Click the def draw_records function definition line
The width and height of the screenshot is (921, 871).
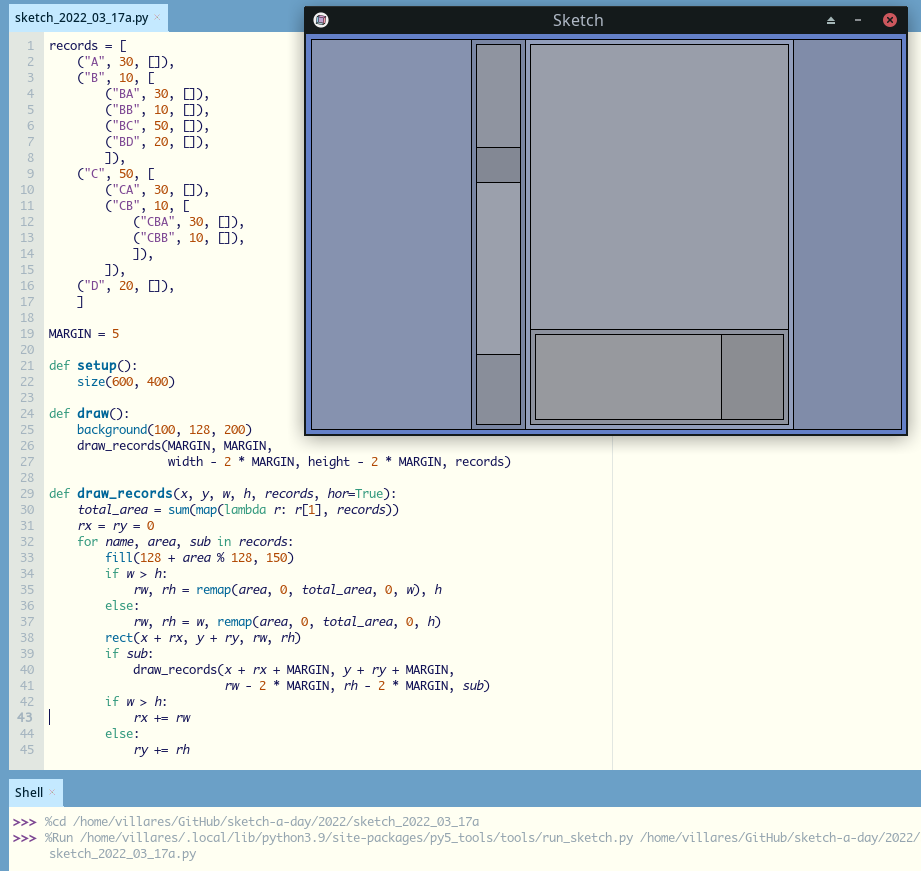coord(222,493)
